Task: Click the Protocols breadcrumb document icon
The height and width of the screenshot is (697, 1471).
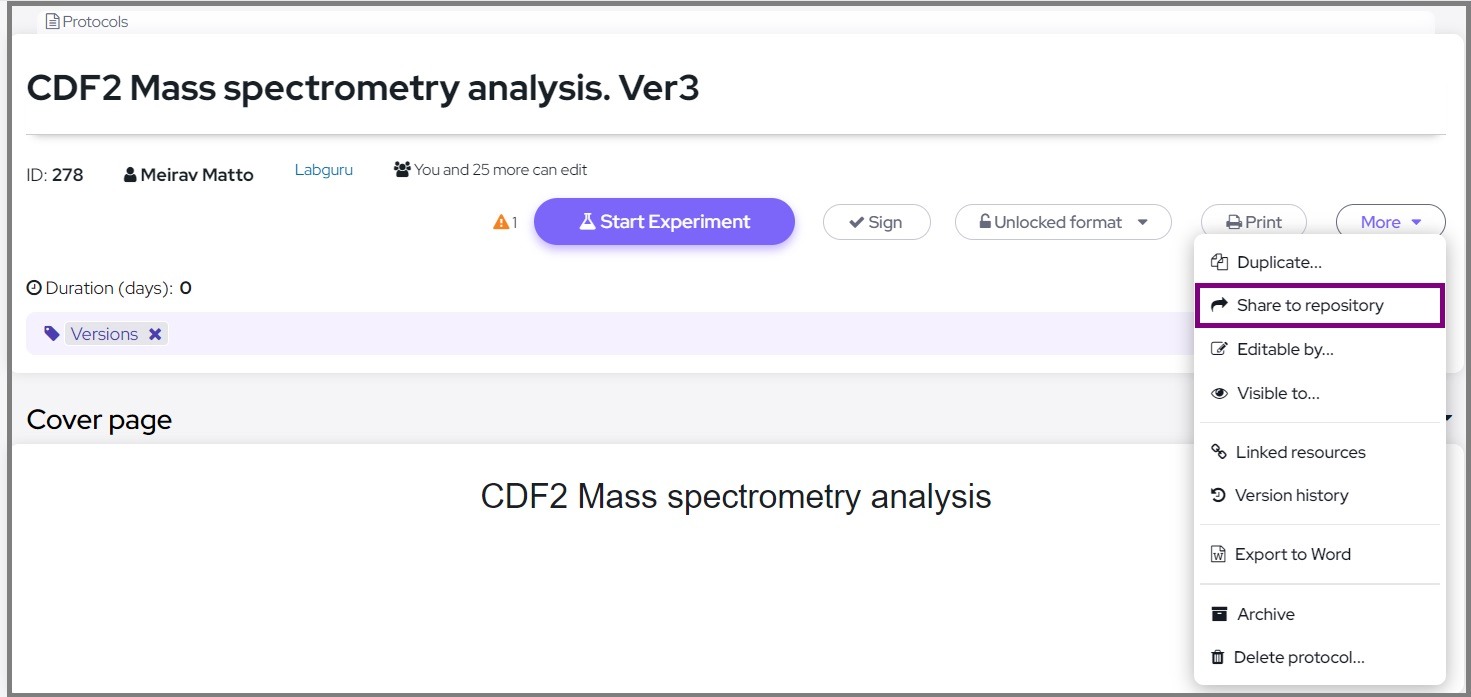Action: [53, 21]
